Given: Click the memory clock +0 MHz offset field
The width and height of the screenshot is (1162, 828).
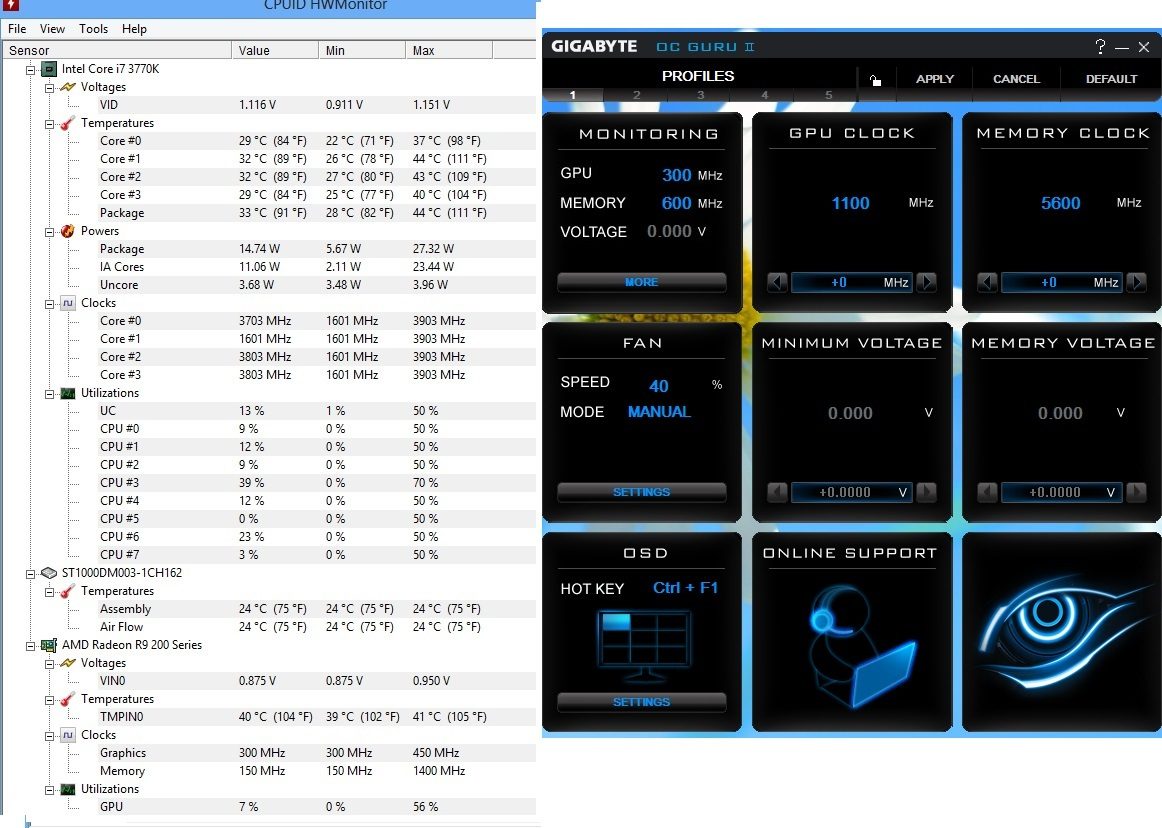Looking at the screenshot, I should coord(1061,282).
